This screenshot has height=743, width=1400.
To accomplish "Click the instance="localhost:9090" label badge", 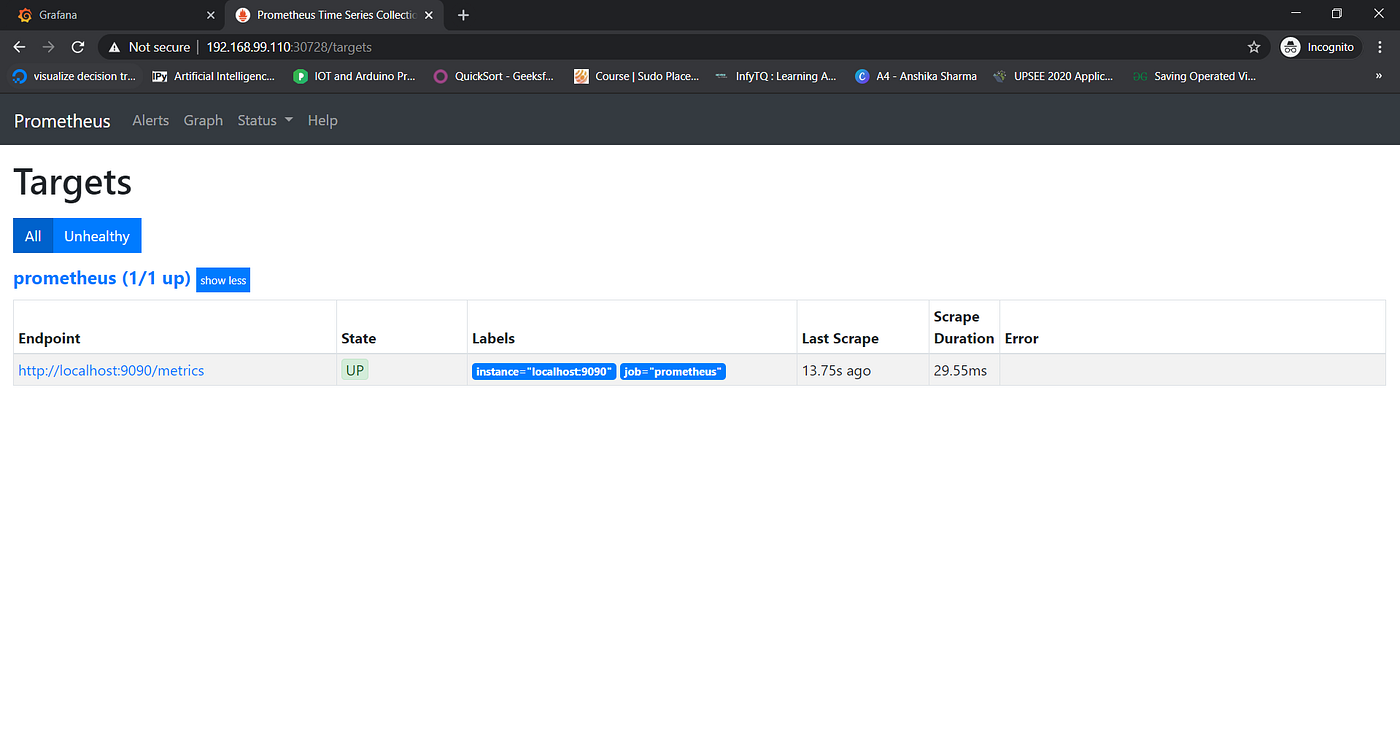I will [544, 371].
